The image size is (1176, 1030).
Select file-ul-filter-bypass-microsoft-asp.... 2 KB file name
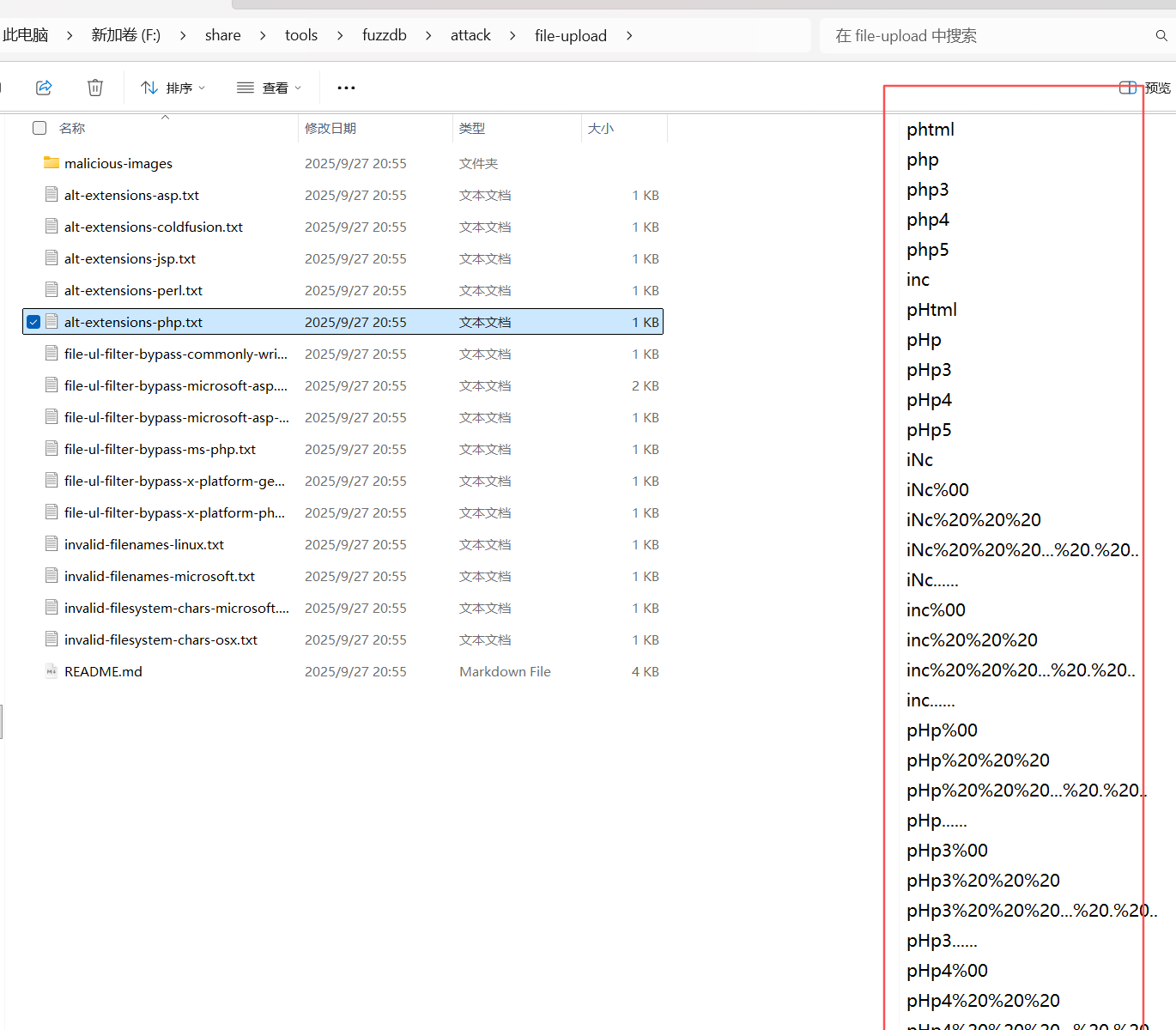tap(176, 385)
